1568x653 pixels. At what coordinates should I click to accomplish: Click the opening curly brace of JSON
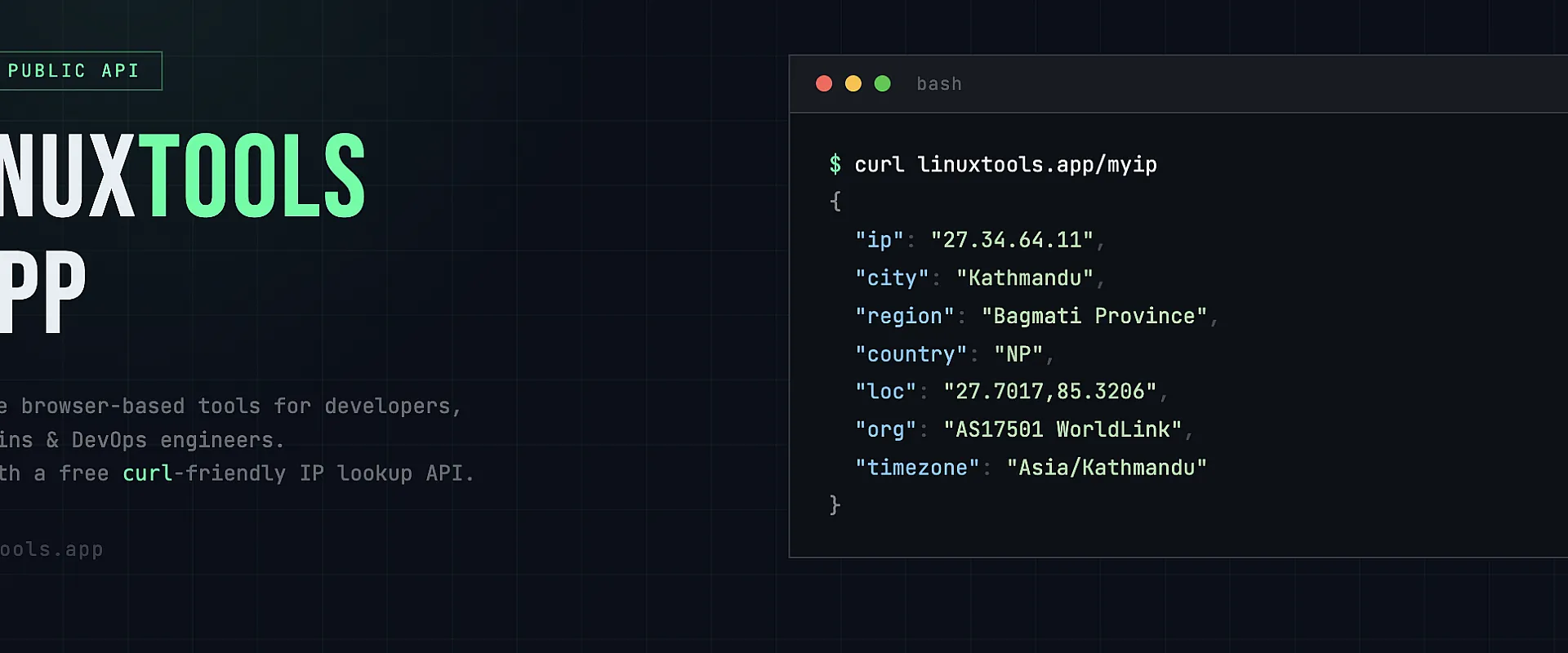[x=835, y=202]
